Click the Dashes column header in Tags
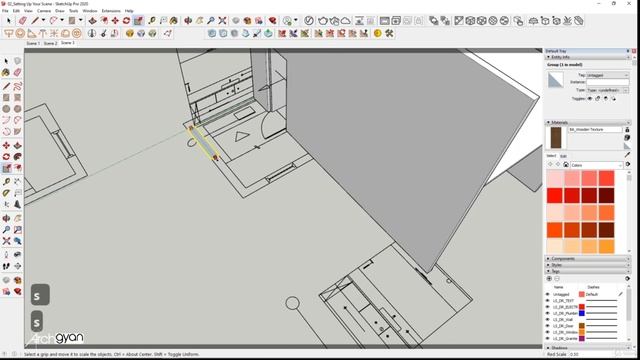 [593, 287]
